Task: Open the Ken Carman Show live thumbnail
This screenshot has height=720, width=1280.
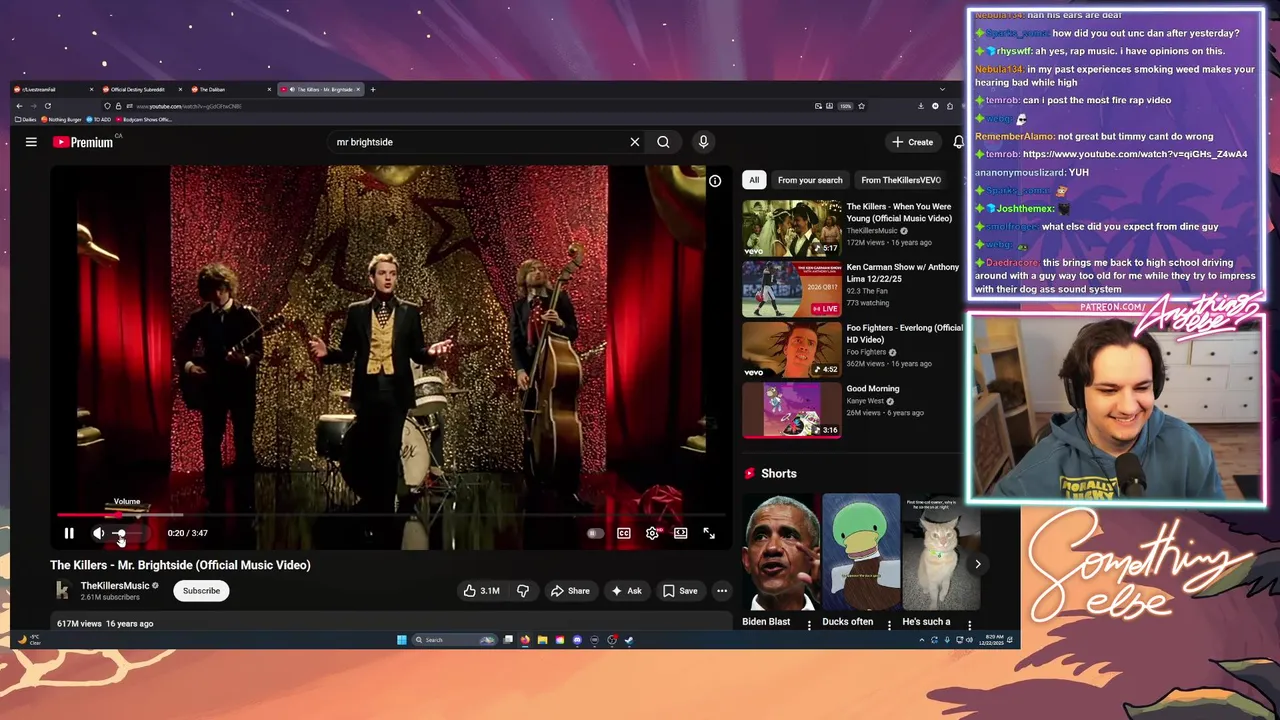Action: pyautogui.click(x=792, y=289)
